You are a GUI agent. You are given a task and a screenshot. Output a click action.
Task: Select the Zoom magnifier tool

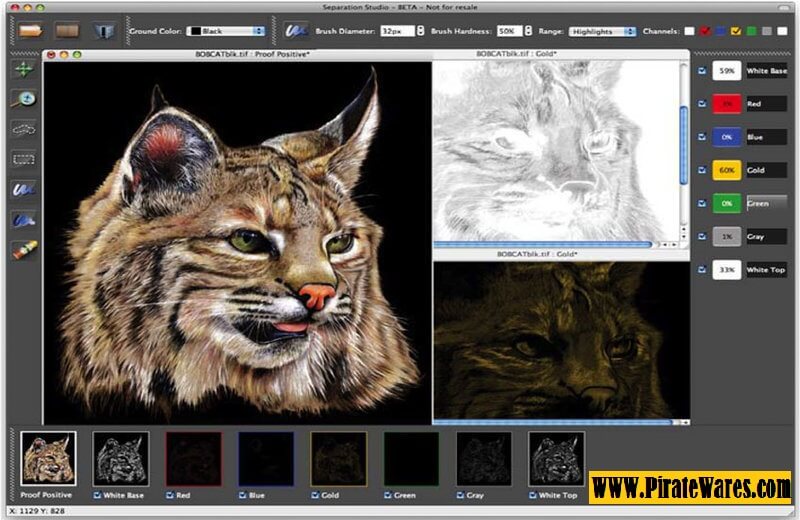(24, 99)
